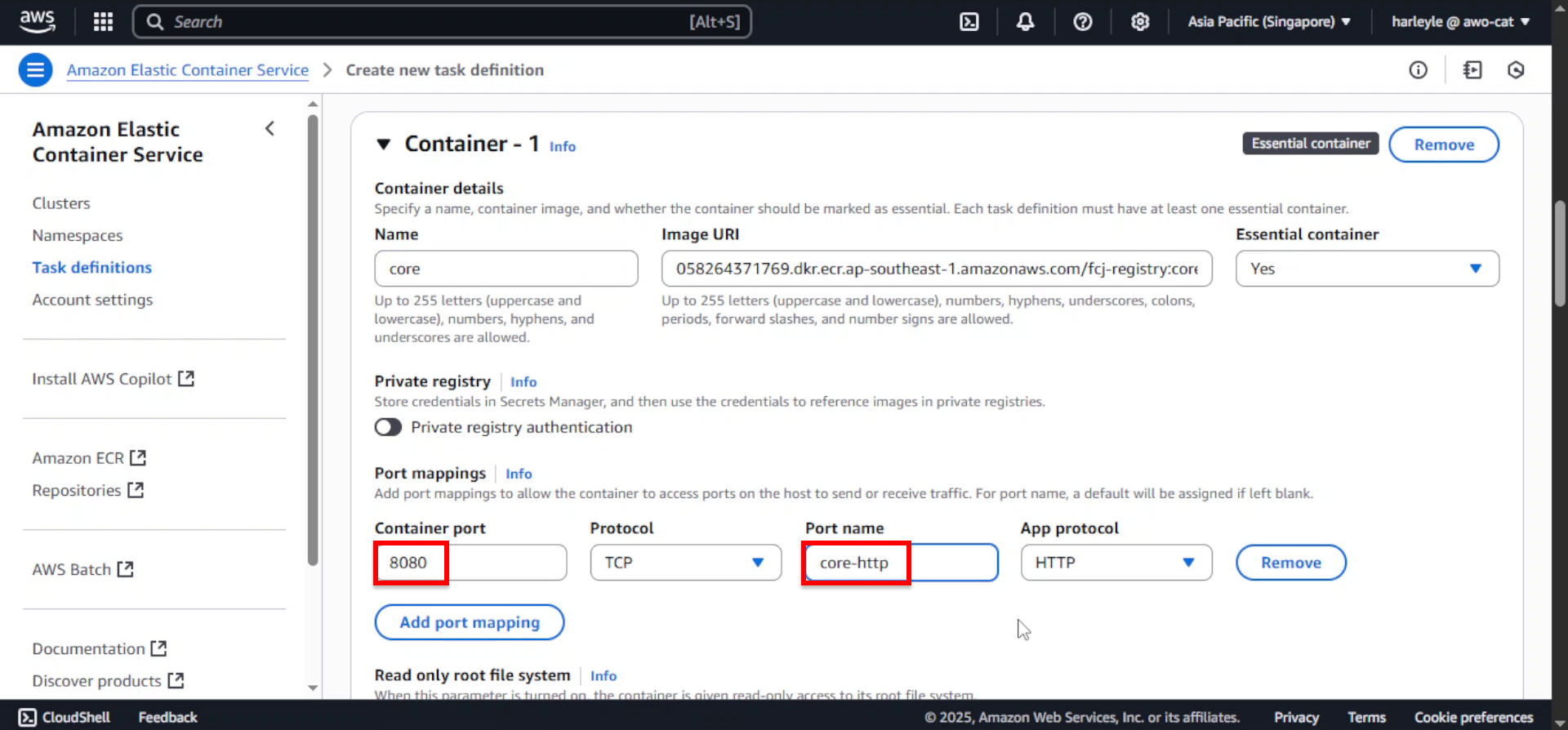The width and height of the screenshot is (1568, 730).
Task: Click the Essential container badge
Action: pos(1311,144)
